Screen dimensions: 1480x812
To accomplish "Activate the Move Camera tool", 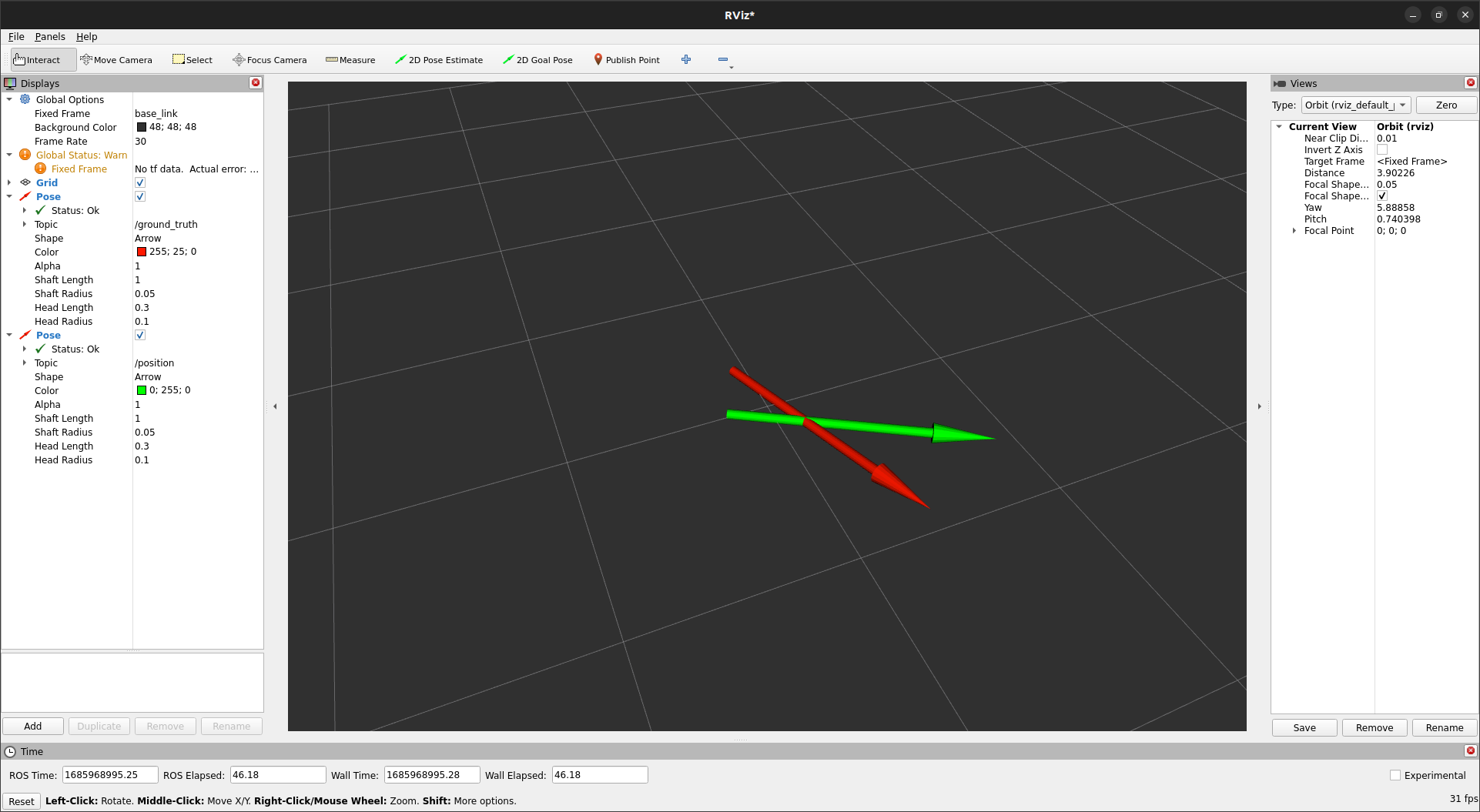I will (116, 59).
